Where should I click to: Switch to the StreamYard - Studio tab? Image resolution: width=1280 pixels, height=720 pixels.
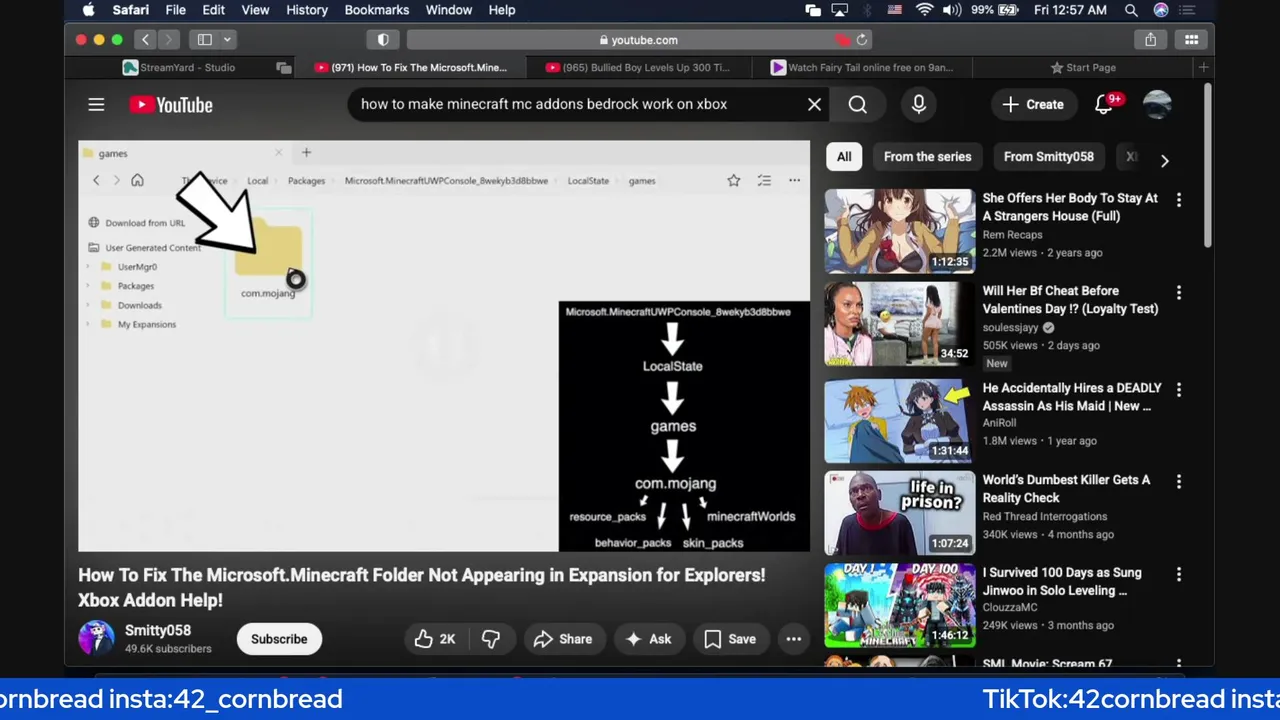click(179, 67)
